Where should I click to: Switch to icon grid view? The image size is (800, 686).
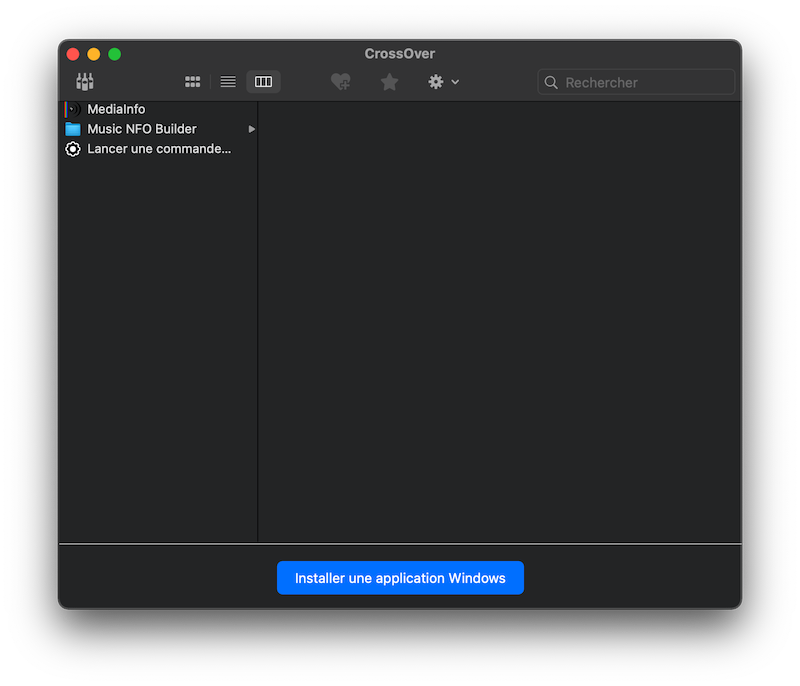192,82
